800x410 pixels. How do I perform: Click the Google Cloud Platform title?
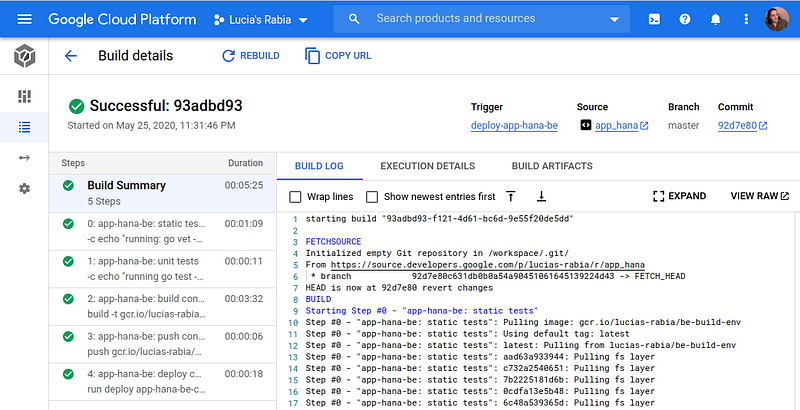122,19
